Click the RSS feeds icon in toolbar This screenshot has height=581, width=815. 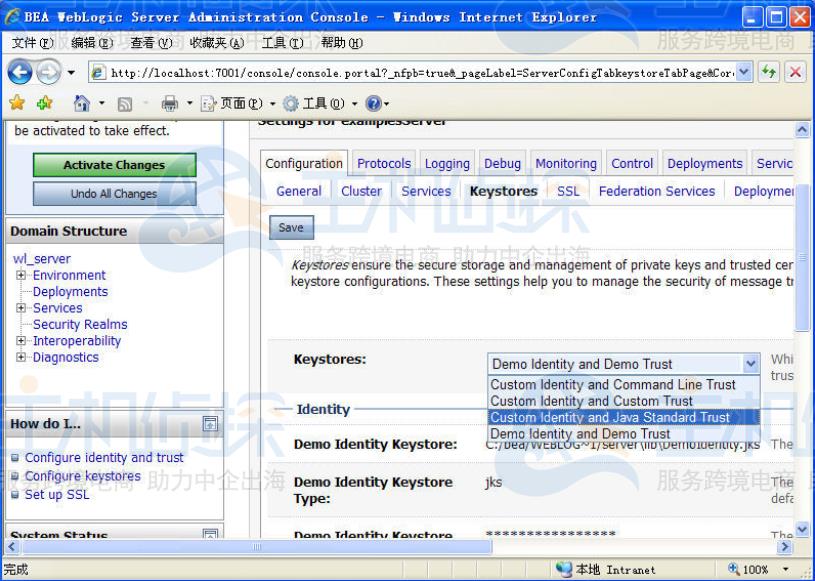tap(125, 104)
